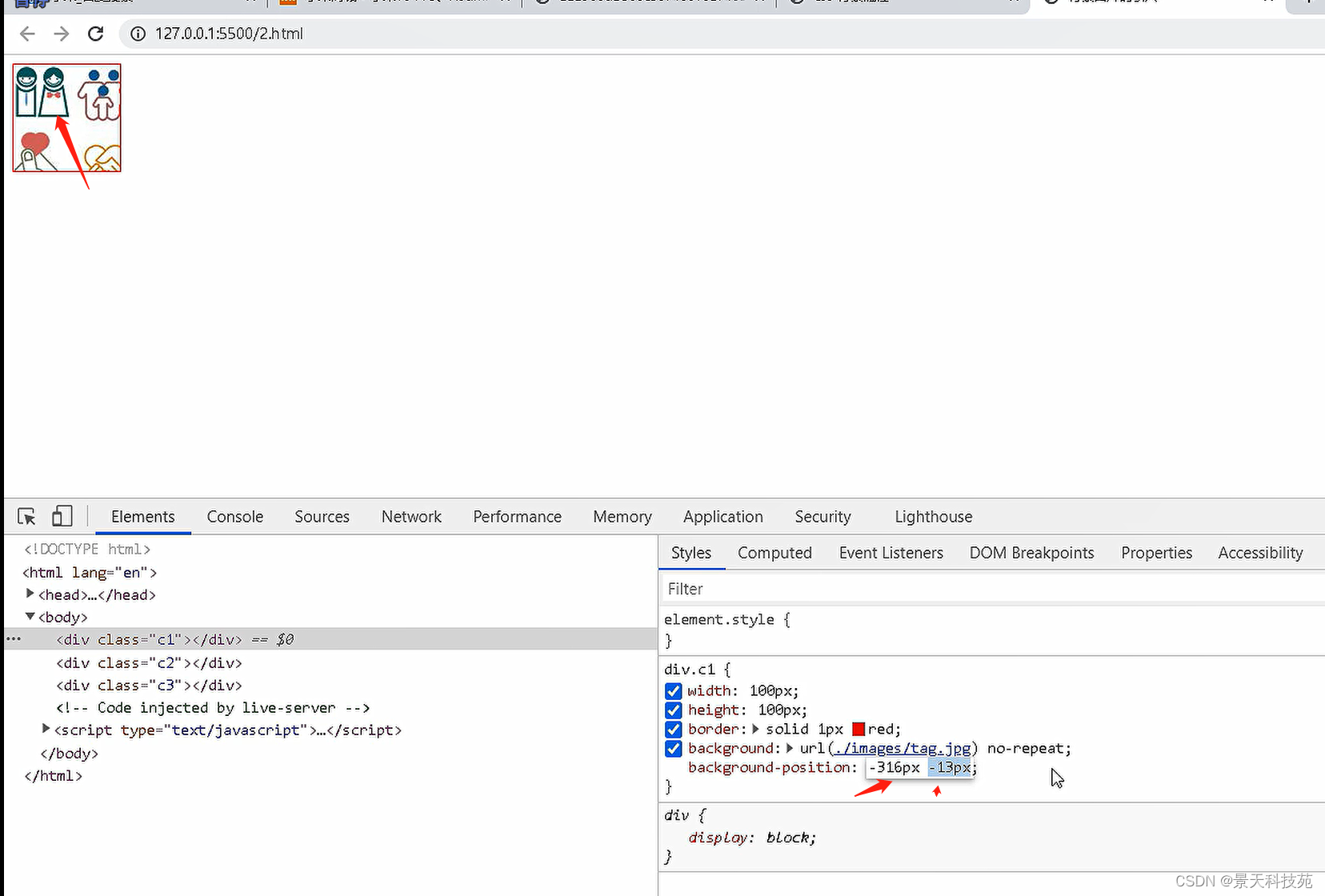
Task: Focus the address bar showing 127.0.0.1:5500/2.html
Action: click(229, 34)
